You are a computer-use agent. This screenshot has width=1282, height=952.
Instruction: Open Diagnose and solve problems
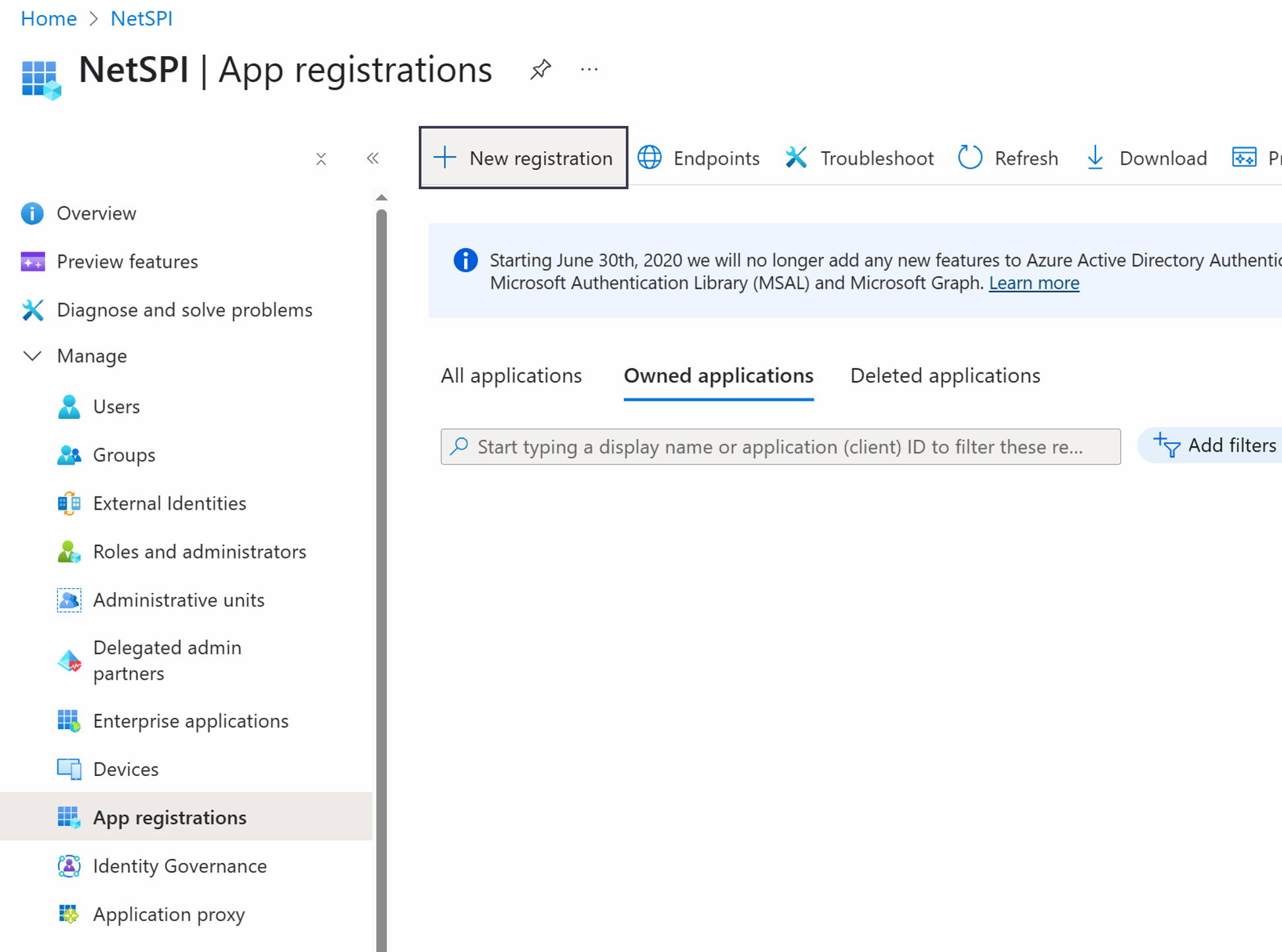coord(185,310)
